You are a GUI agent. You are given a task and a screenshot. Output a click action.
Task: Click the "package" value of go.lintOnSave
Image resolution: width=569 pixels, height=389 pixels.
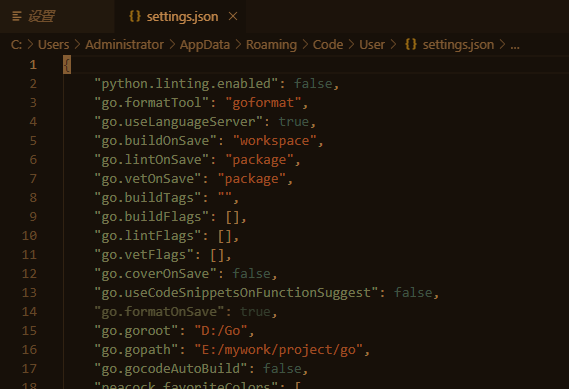(x=259, y=160)
